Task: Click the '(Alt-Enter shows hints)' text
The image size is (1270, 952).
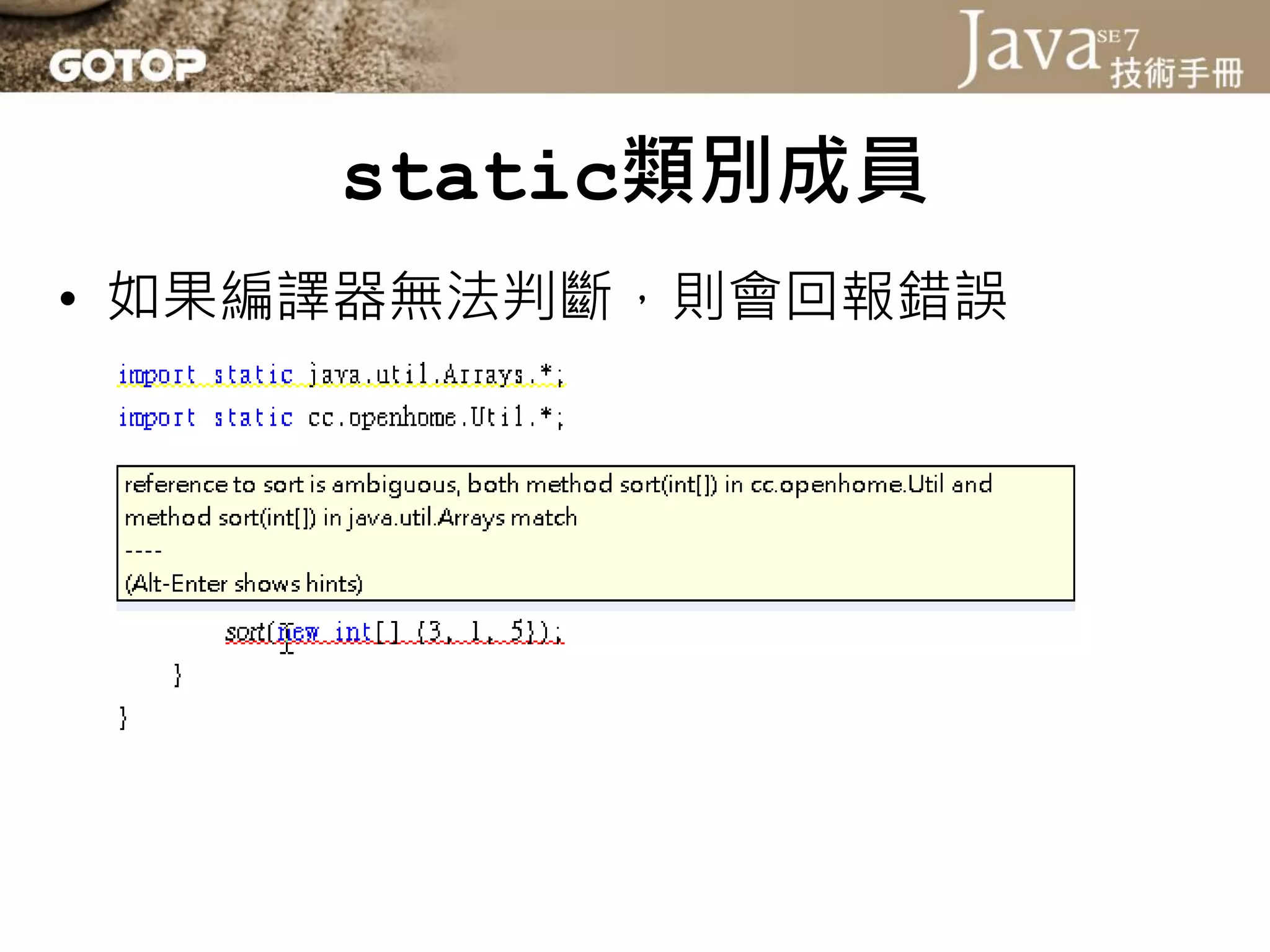Action: coord(244,584)
